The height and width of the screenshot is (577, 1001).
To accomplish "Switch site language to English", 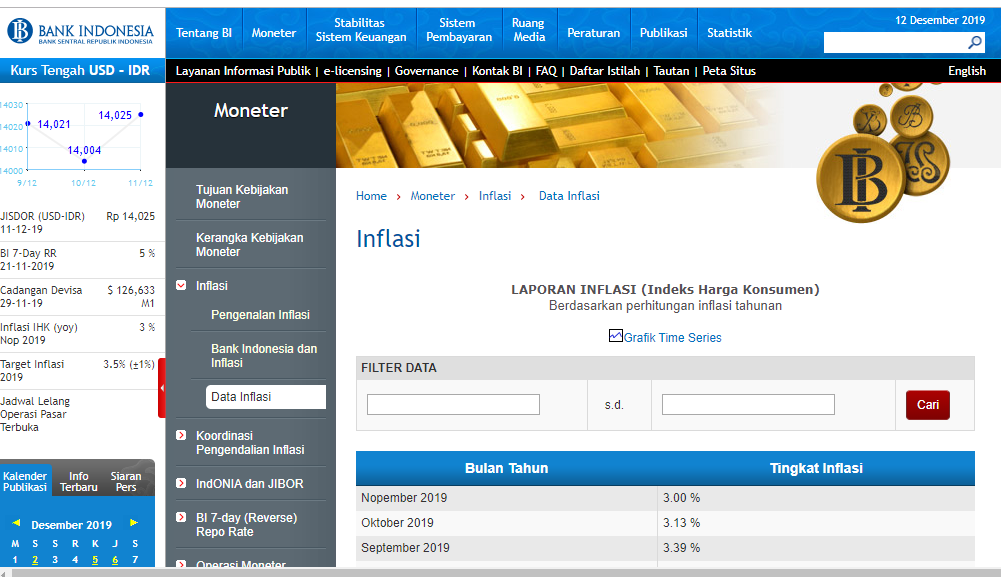I will [x=966, y=71].
